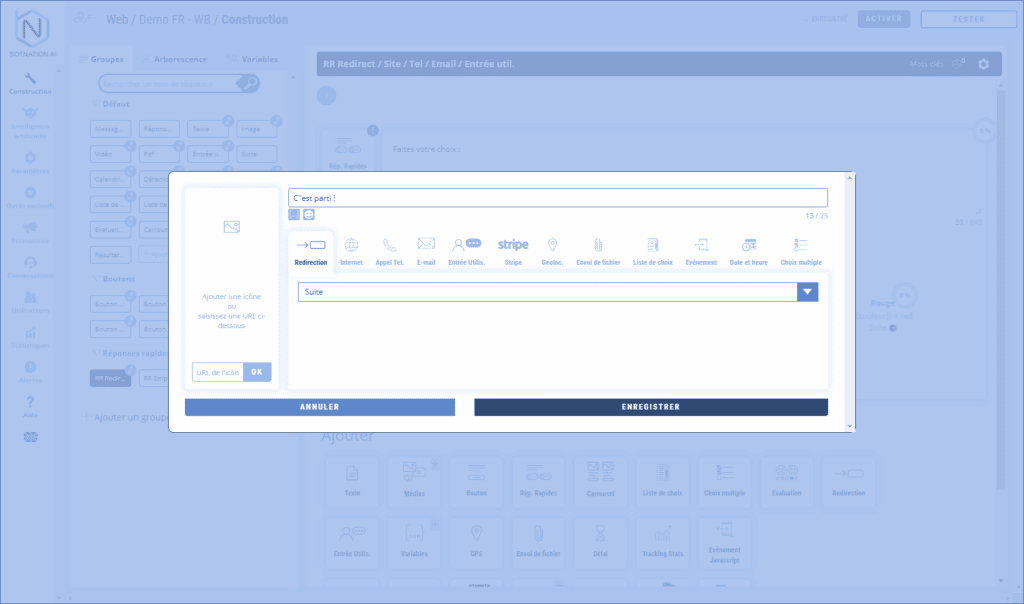Select the Internet globe option
Viewport: 1024px width, 604px height.
click(x=351, y=249)
